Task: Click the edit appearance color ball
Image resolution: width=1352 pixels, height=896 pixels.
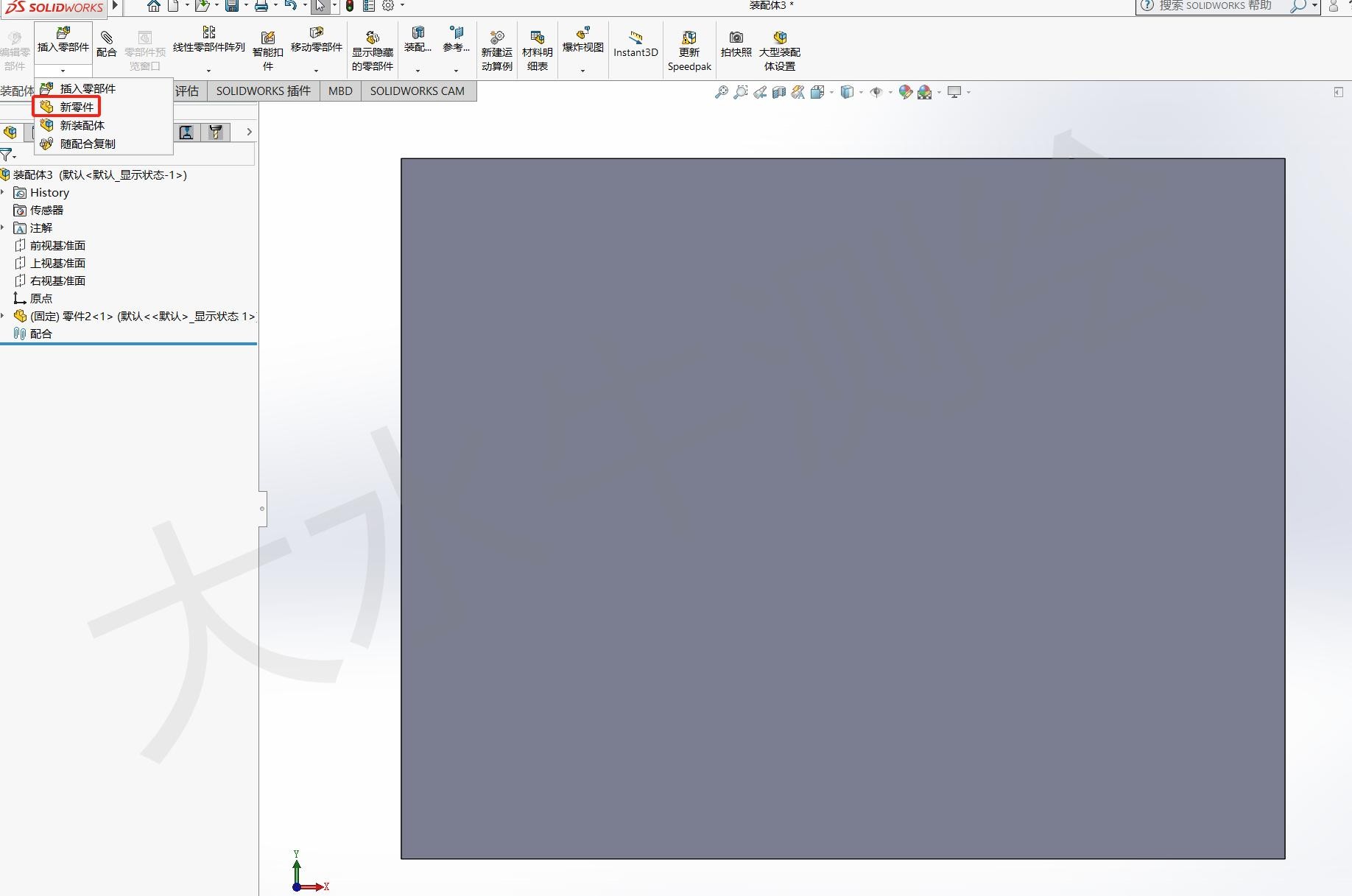Action: tap(905, 92)
